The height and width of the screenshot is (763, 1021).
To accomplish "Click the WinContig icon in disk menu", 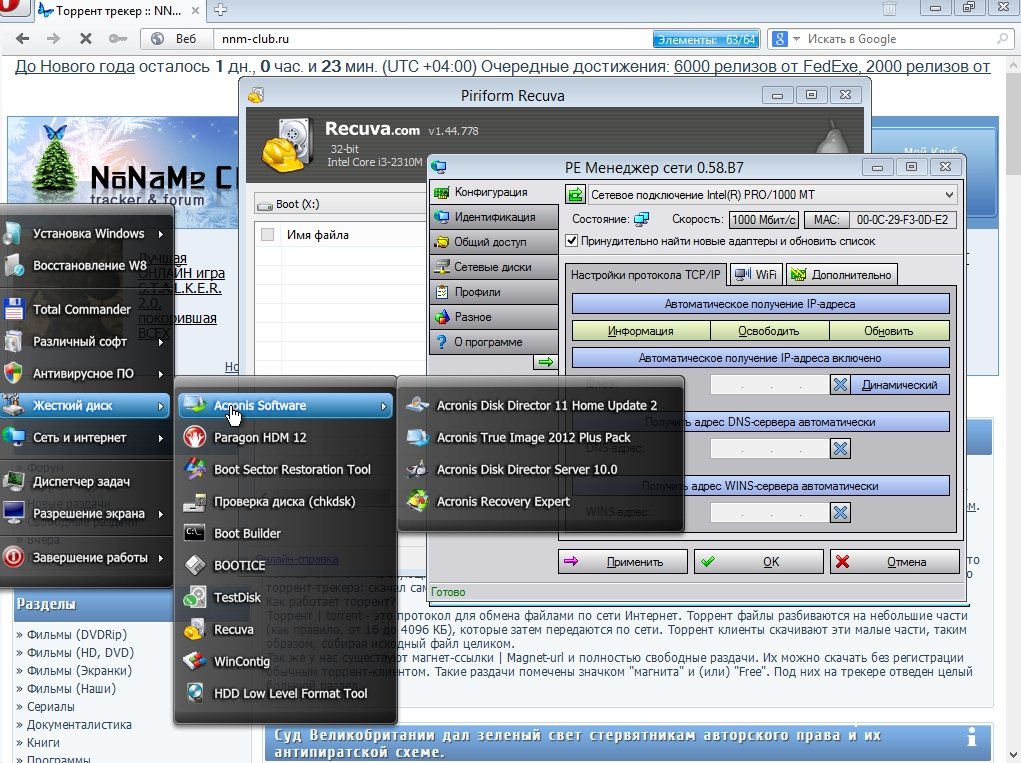I will click(195, 662).
